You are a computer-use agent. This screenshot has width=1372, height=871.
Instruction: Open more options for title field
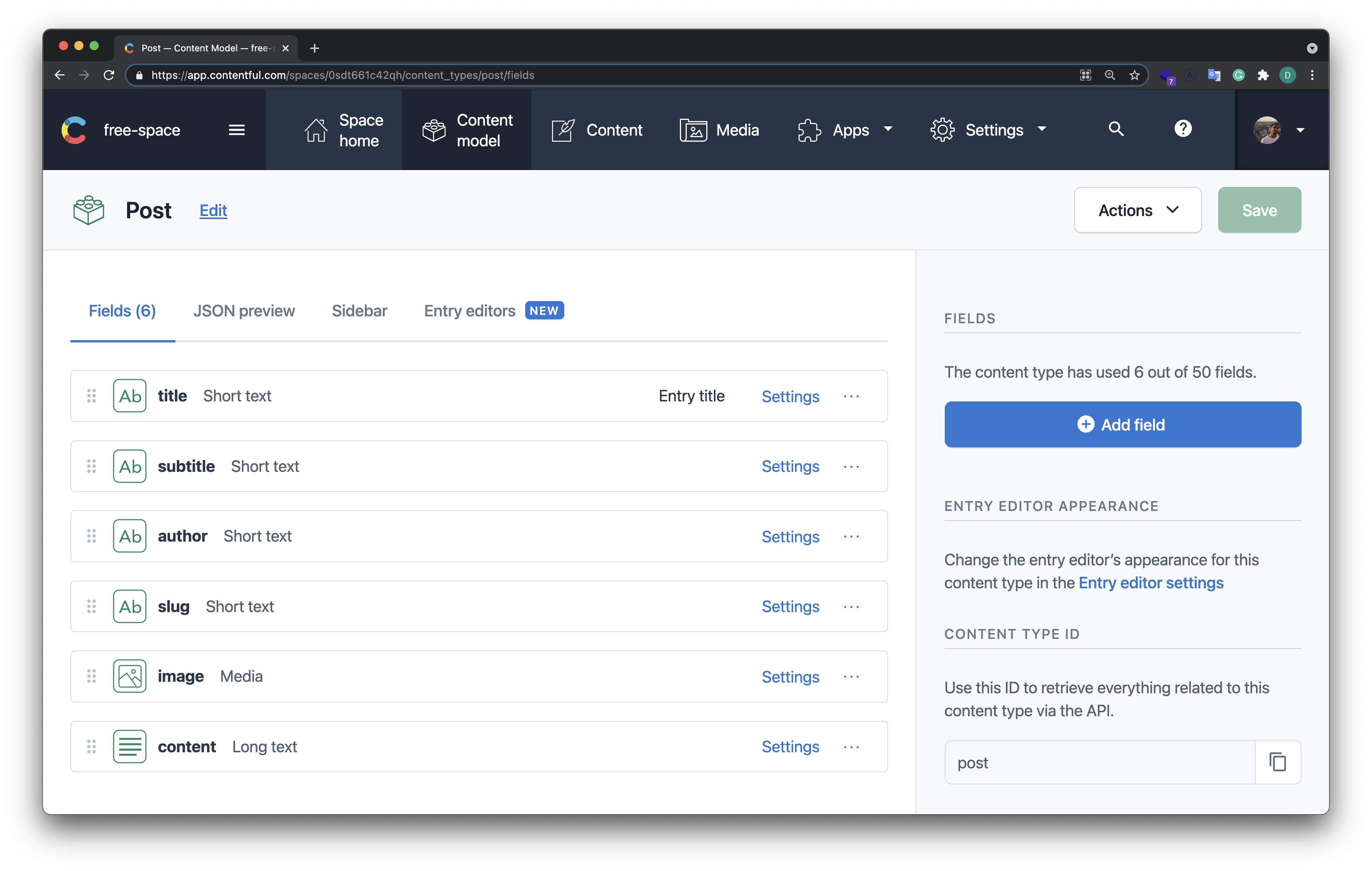click(x=851, y=396)
